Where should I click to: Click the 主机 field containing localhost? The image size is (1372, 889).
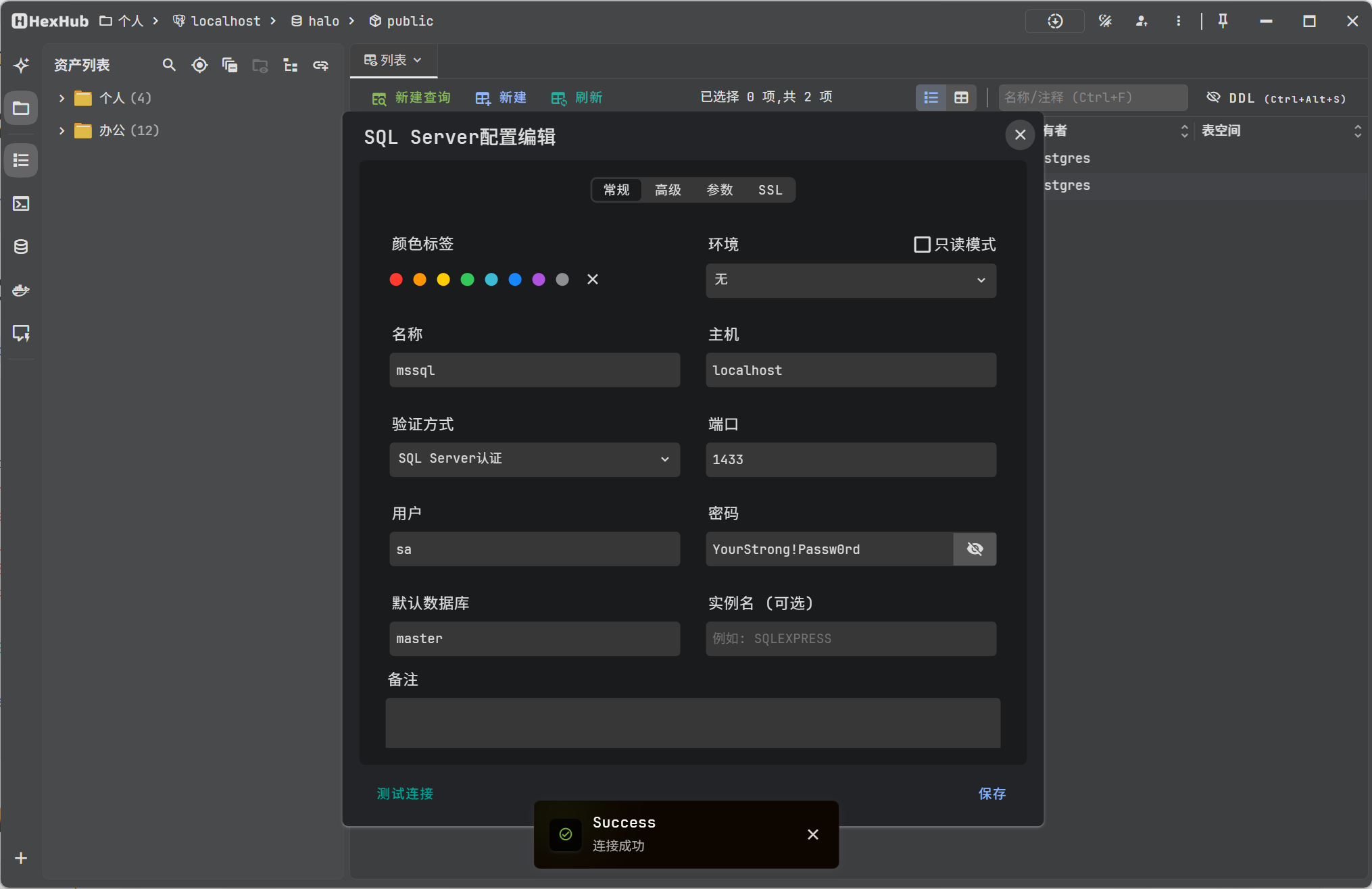(851, 370)
